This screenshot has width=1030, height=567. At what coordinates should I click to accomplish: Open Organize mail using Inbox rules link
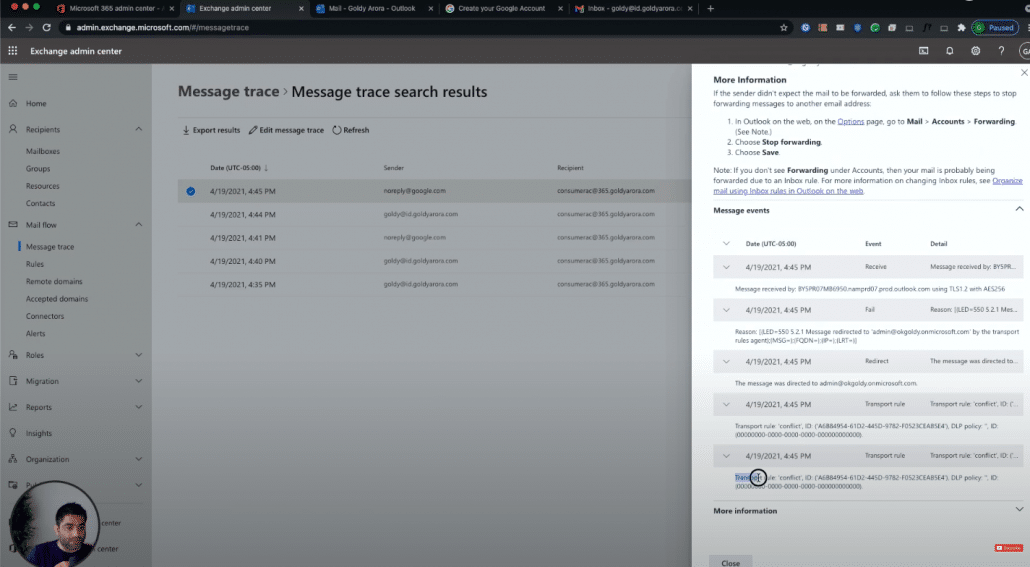[x=868, y=186]
